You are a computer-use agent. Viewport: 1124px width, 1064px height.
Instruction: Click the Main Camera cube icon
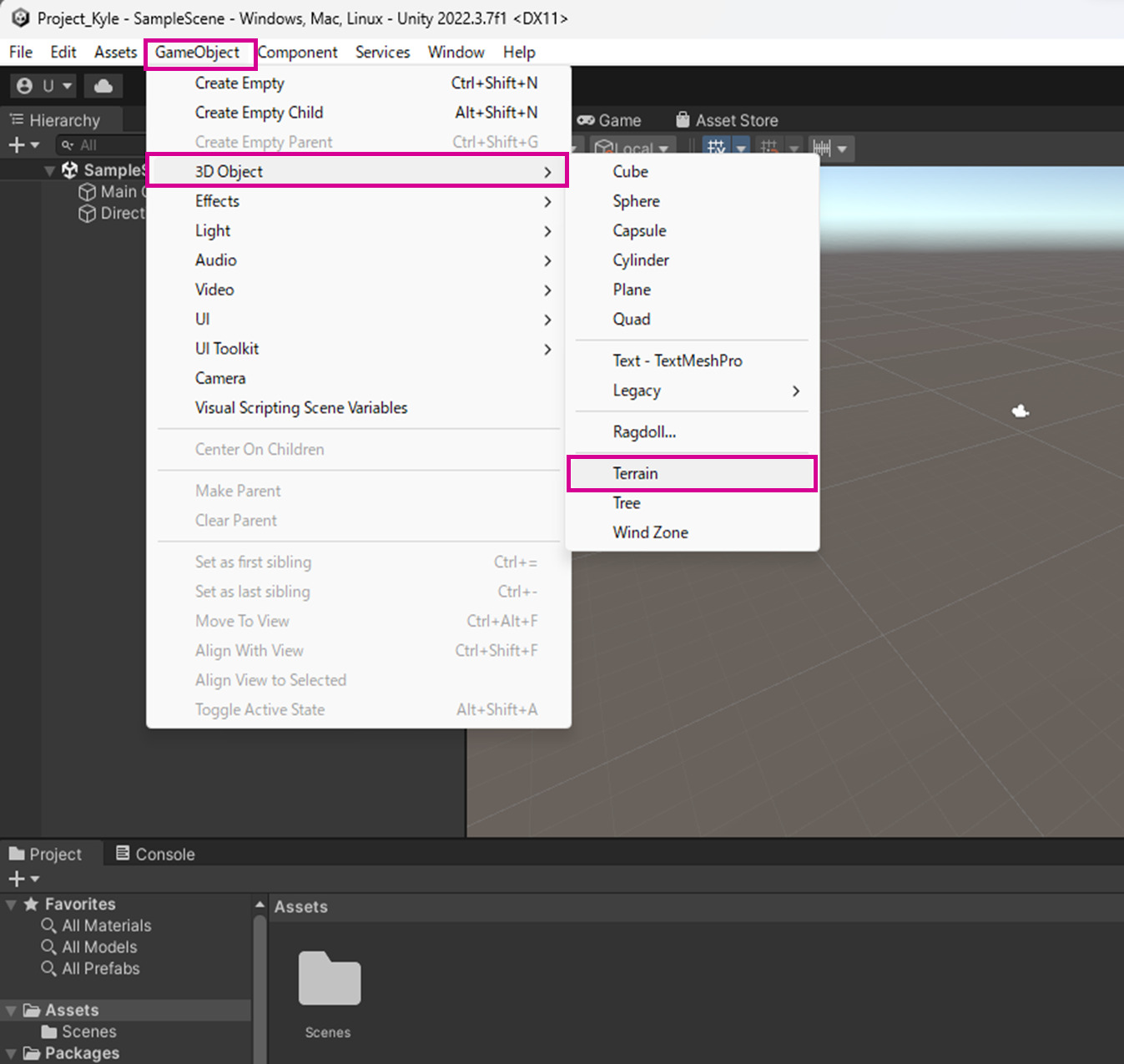point(87,192)
